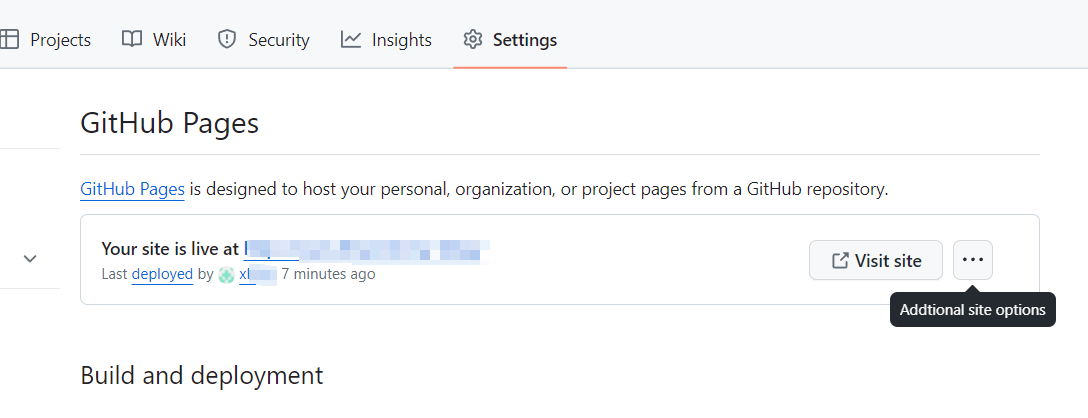Click the Wiki book icon

[132, 40]
